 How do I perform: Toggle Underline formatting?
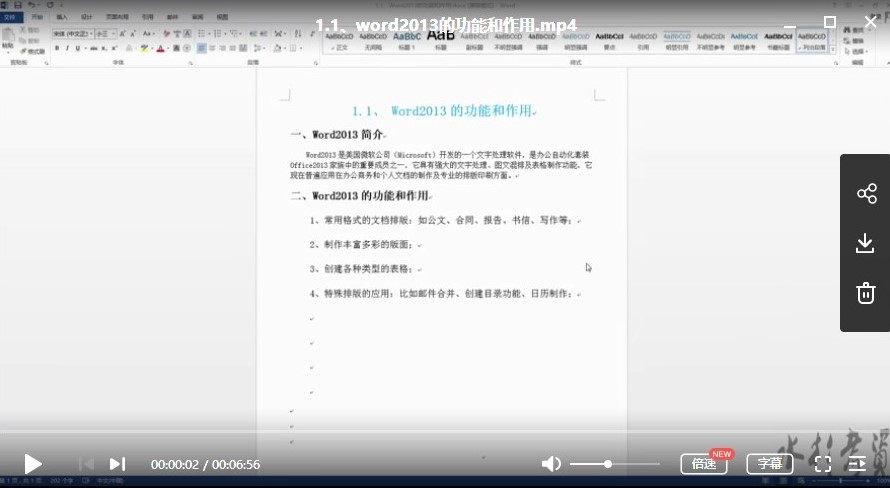click(78, 48)
